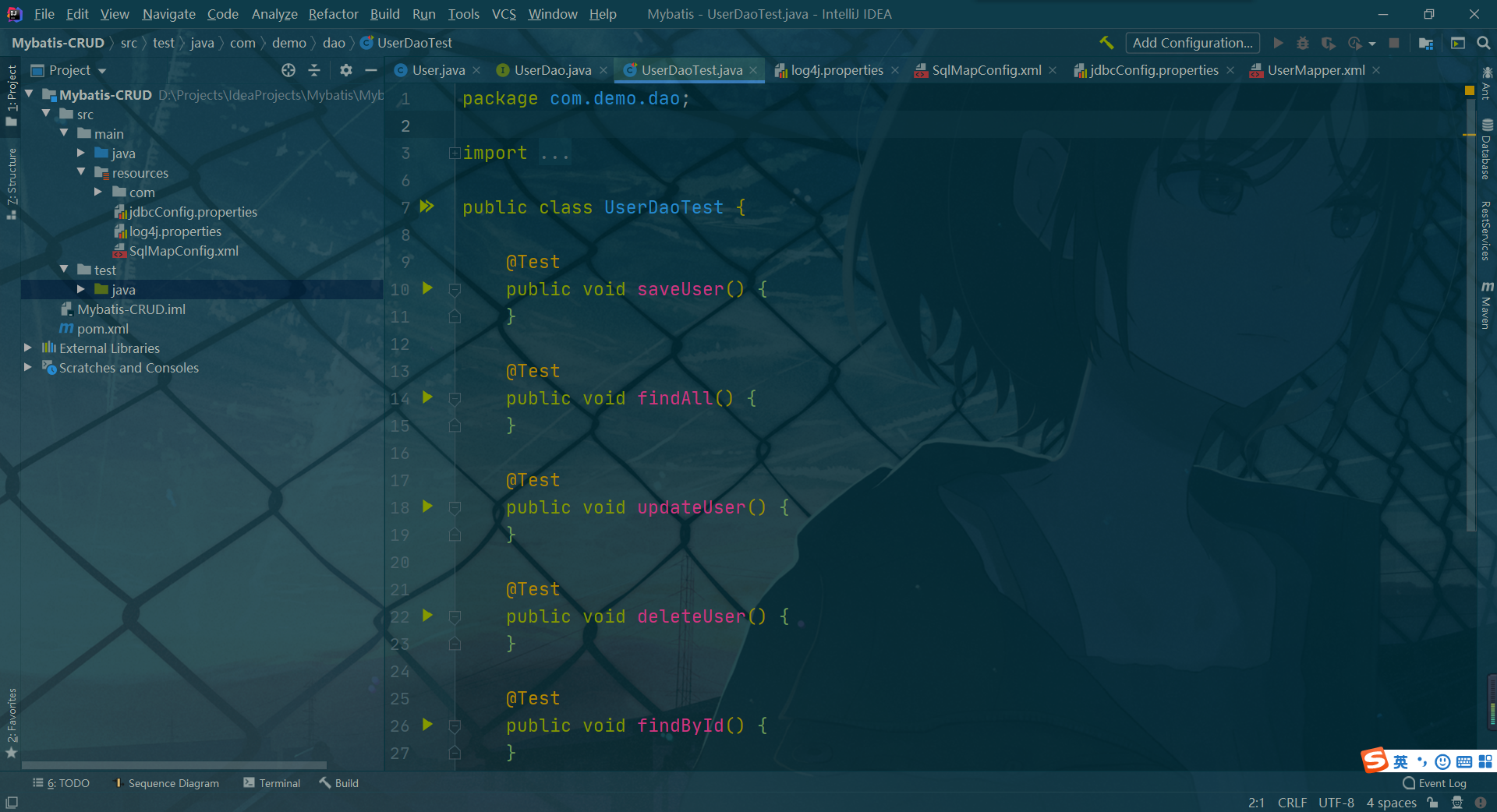Open Project panel settings gear
Viewport: 1497px width, 812px height.
point(346,70)
